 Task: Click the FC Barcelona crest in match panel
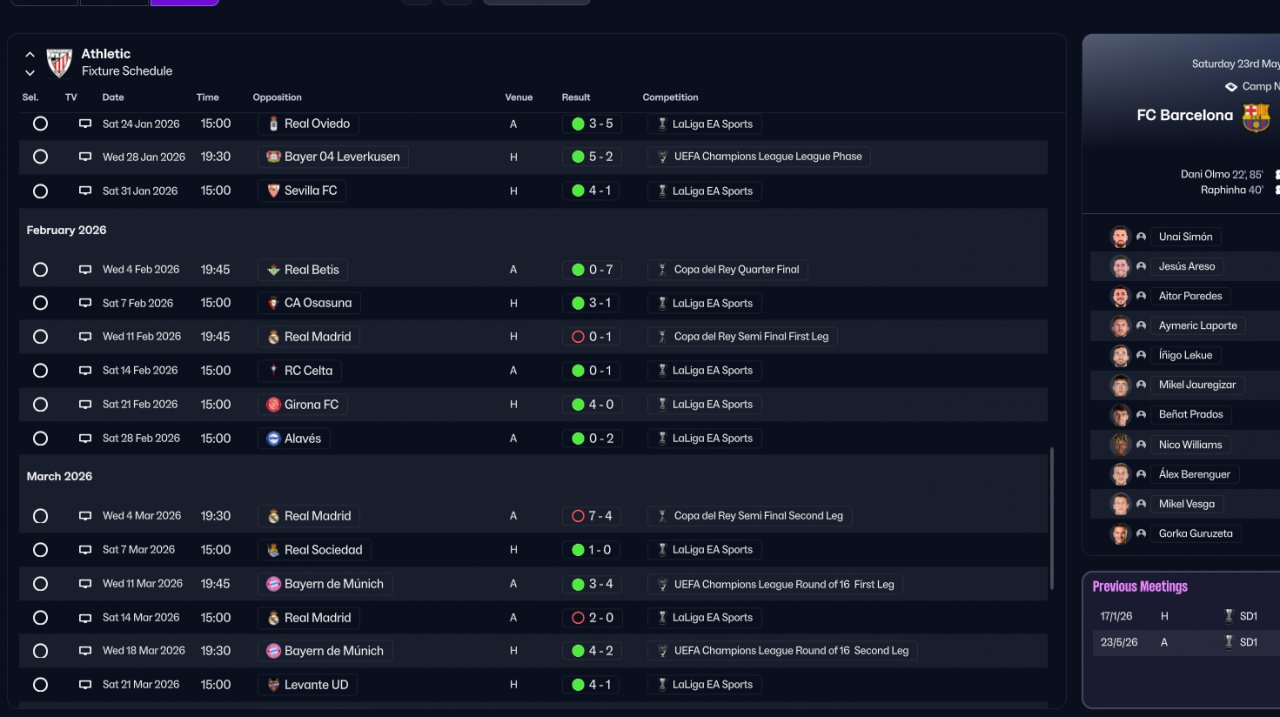[1255, 116]
